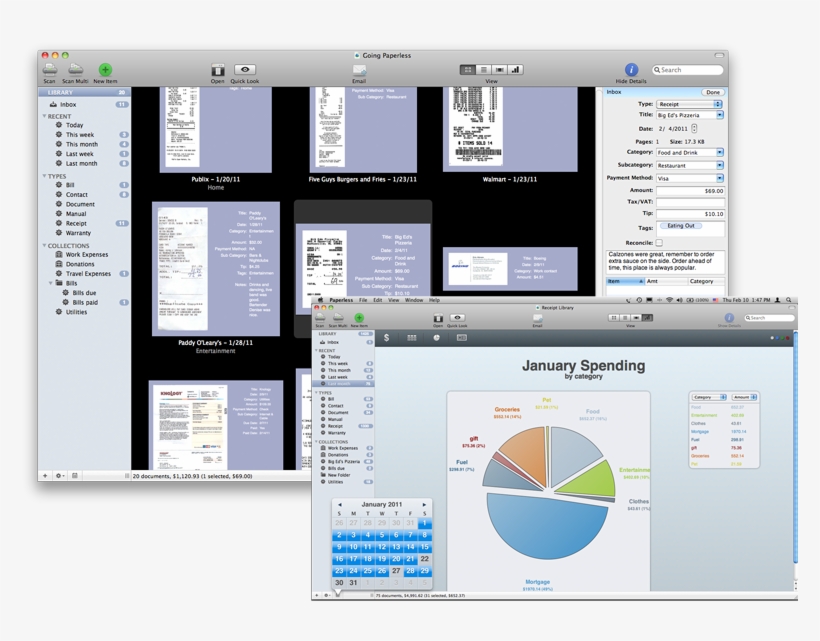Open Quick Look for the selected receipt

click(246, 69)
